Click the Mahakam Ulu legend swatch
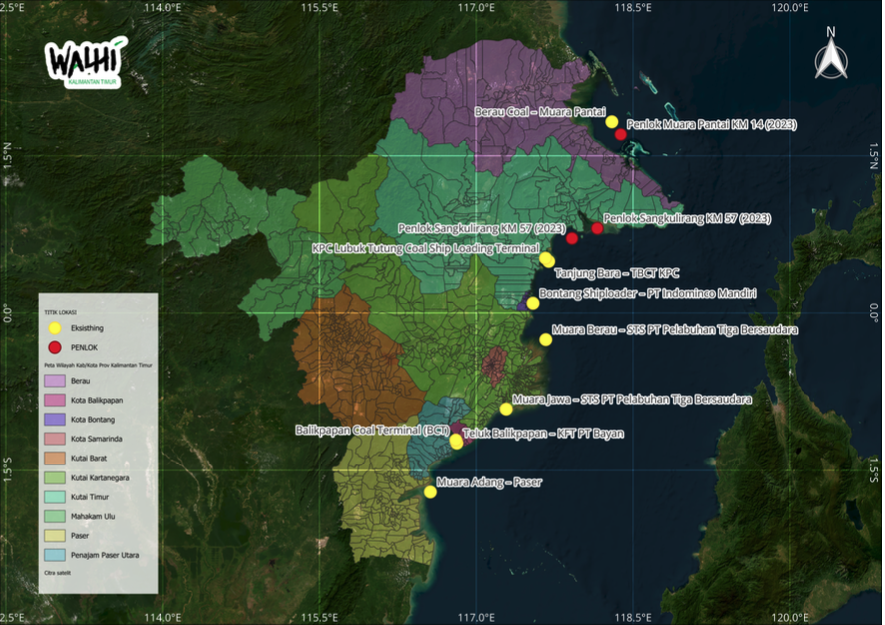885x625 pixels. tap(55, 516)
